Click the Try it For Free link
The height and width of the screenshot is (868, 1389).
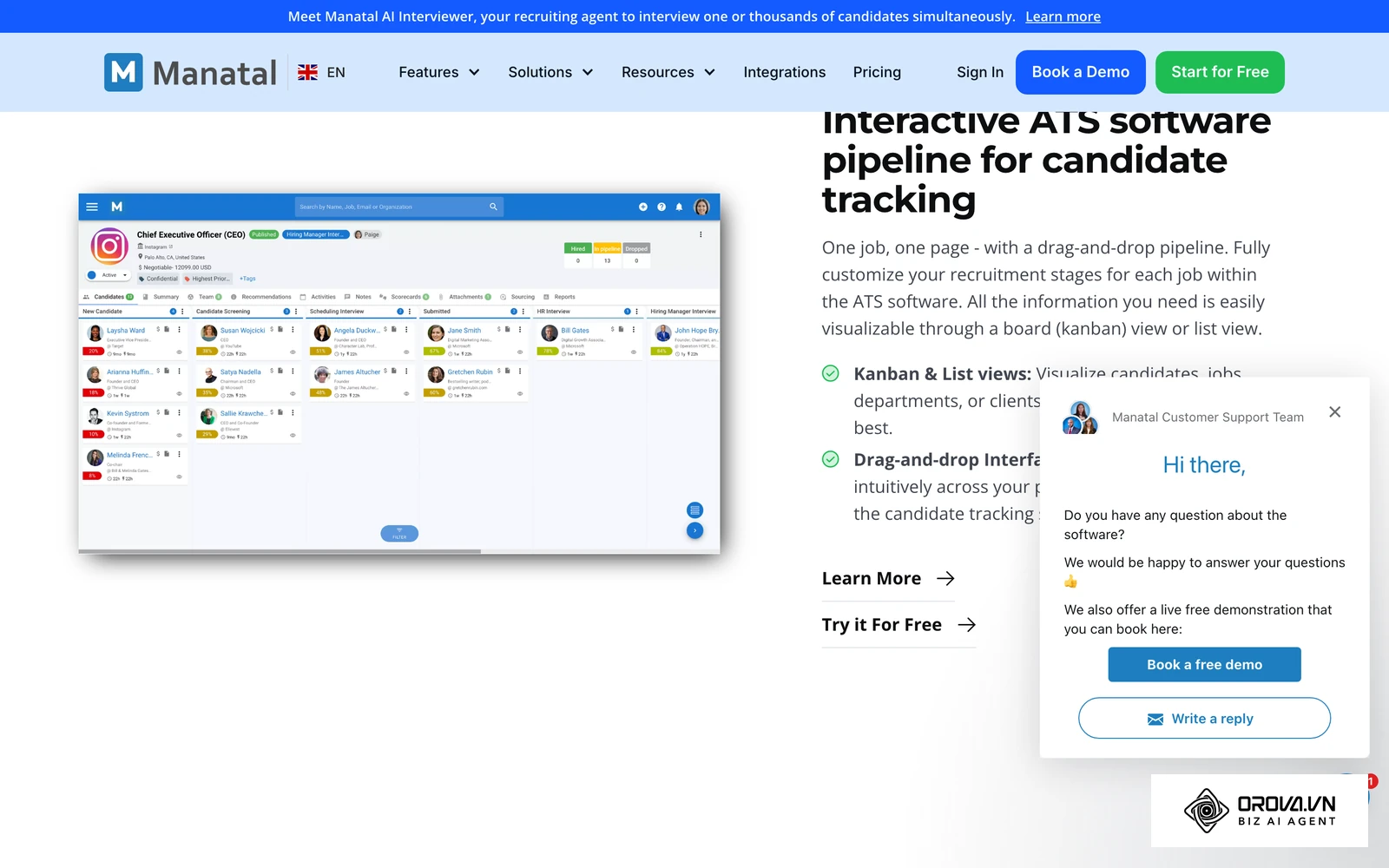click(x=899, y=624)
